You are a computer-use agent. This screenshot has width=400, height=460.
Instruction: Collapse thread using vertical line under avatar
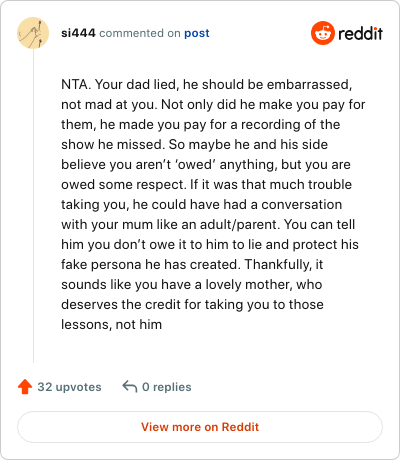33,206
